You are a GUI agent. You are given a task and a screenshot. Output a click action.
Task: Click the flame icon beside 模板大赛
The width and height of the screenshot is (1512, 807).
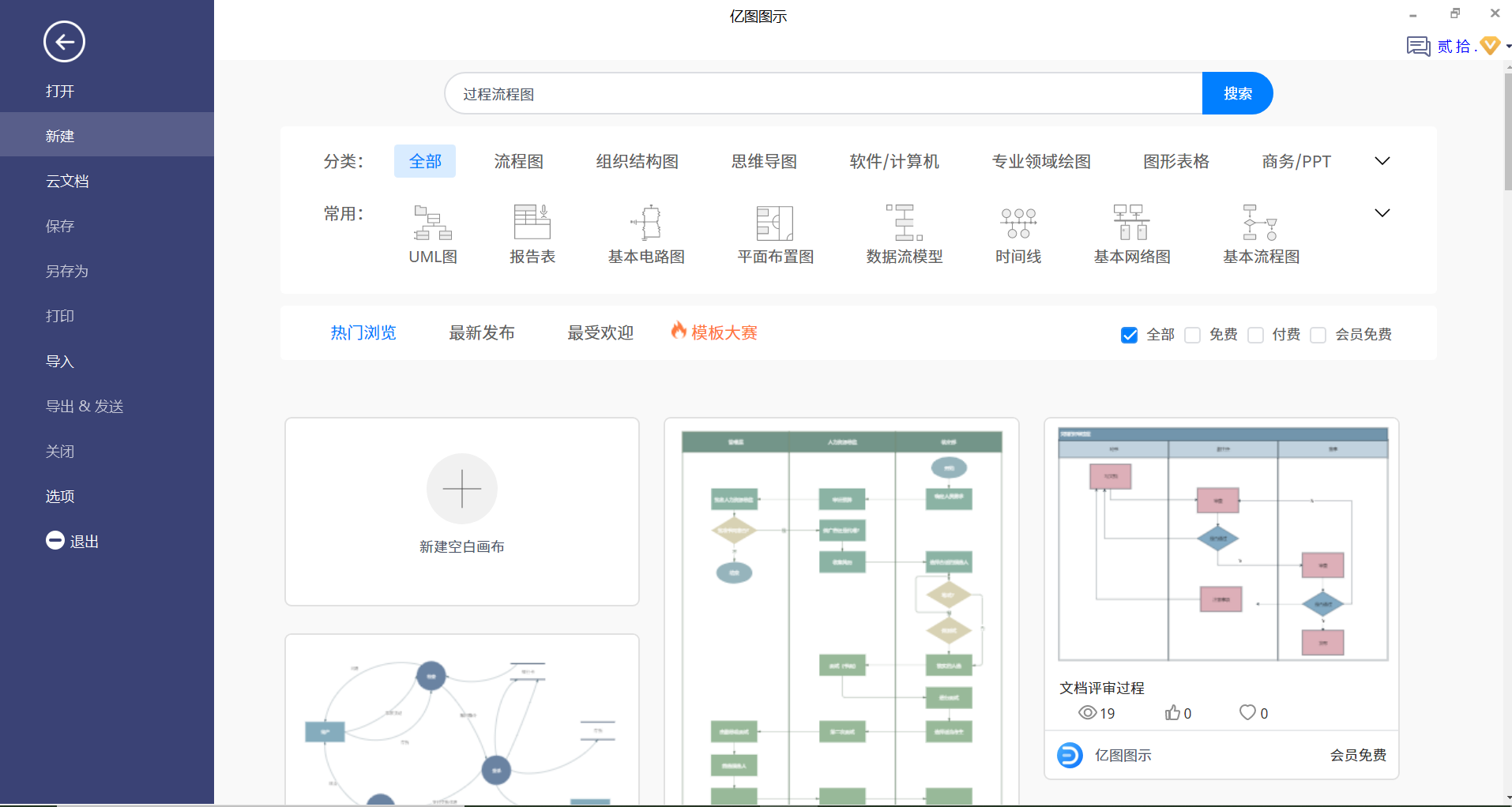point(679,331)
